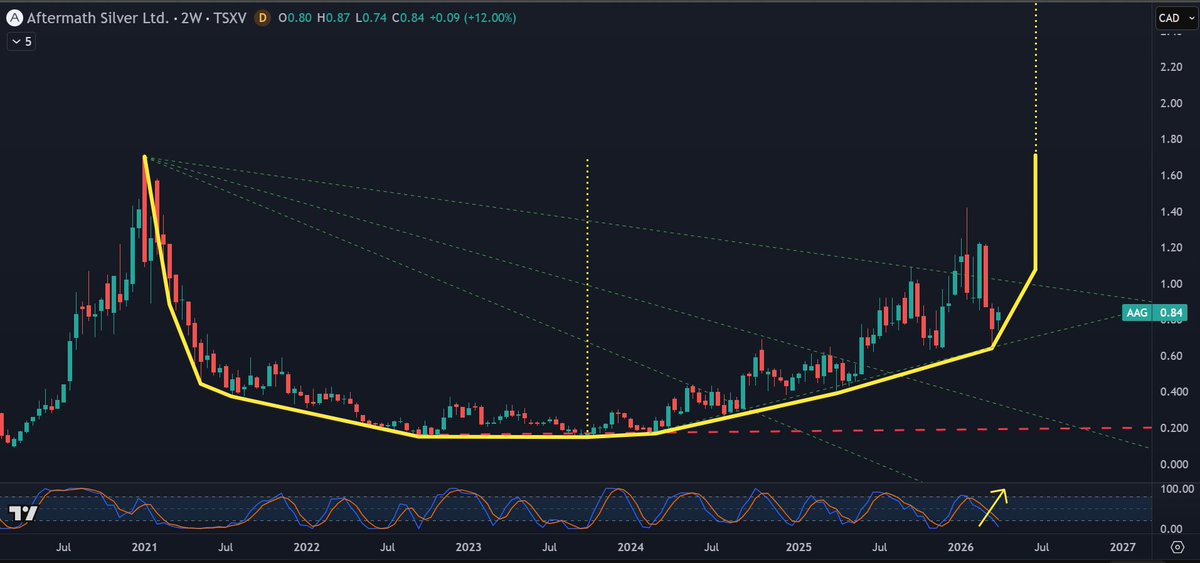Click the 2023 label on time axis
1200x563 pixels.
tap(469, 548)
